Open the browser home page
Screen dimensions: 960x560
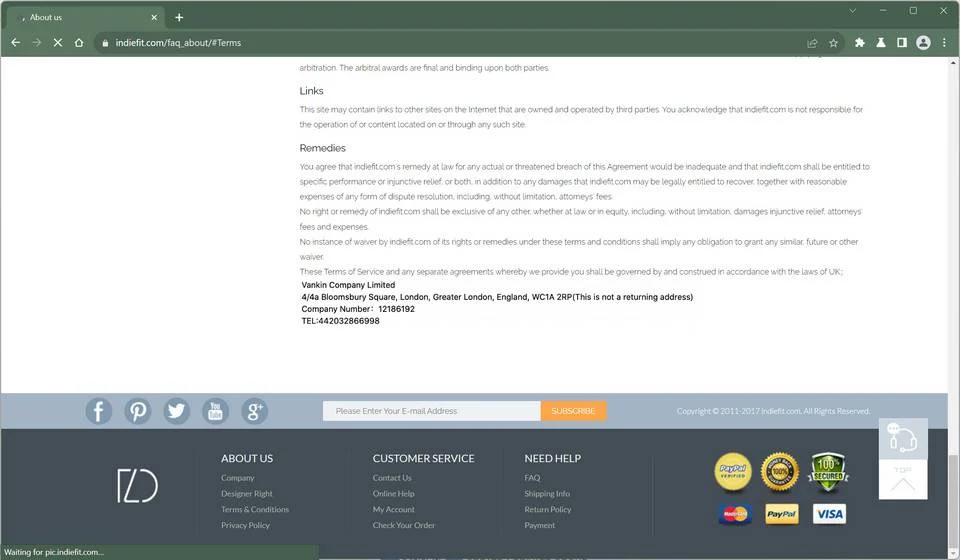pos(79,43)
